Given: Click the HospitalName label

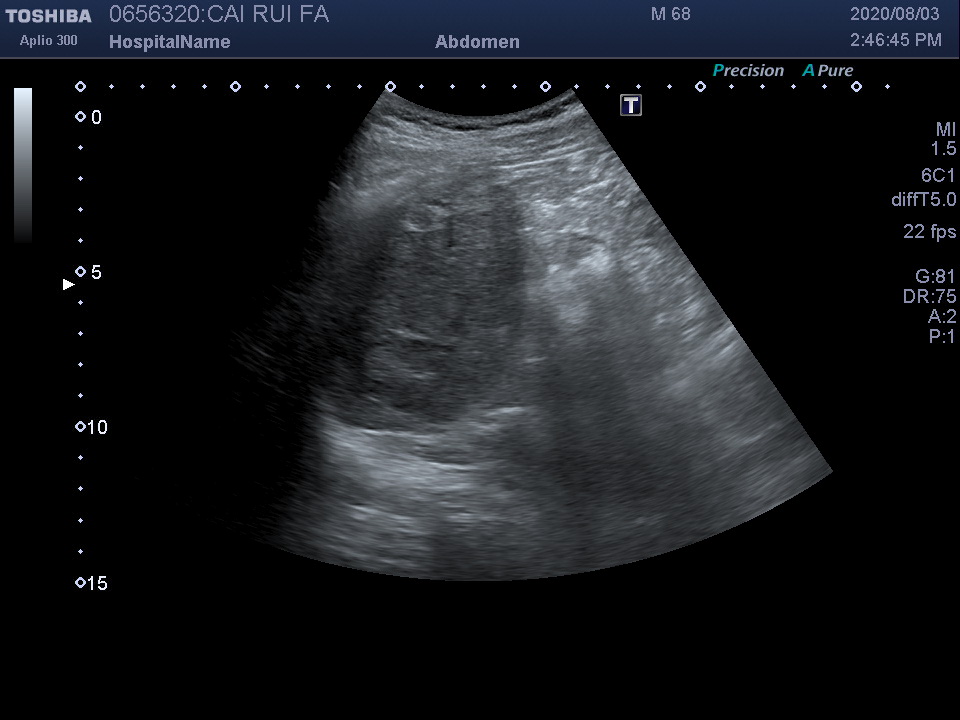Looking at the screenshot, I should click(x=170, y=42).
